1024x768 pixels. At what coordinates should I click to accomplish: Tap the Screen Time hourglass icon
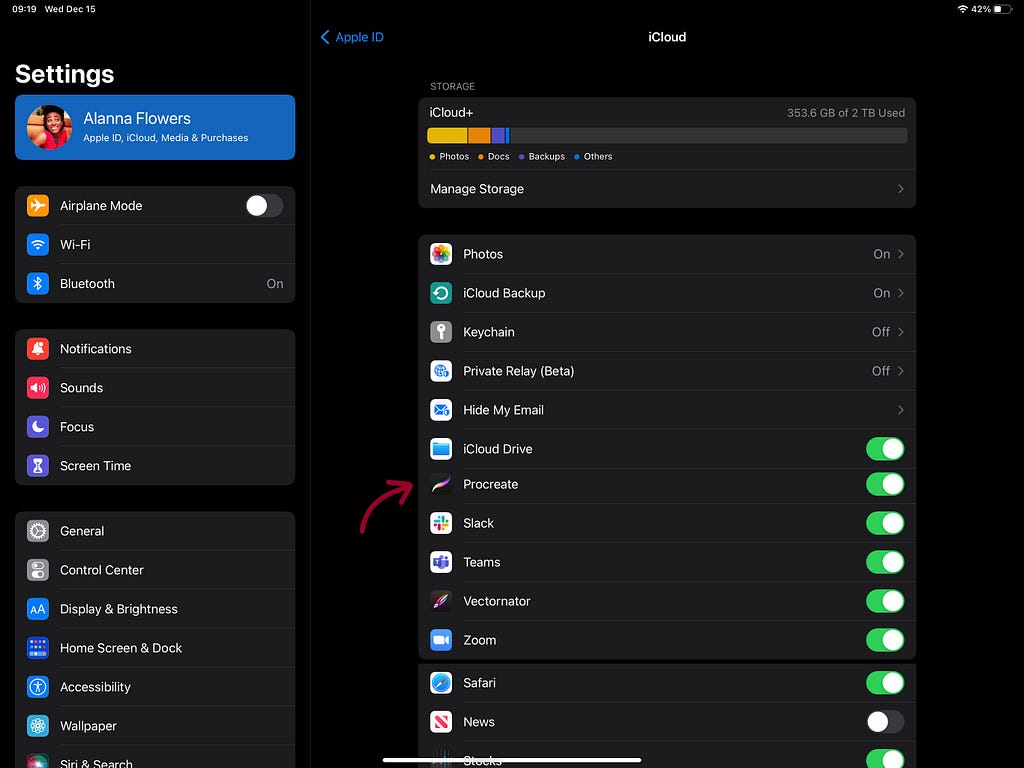38,466
